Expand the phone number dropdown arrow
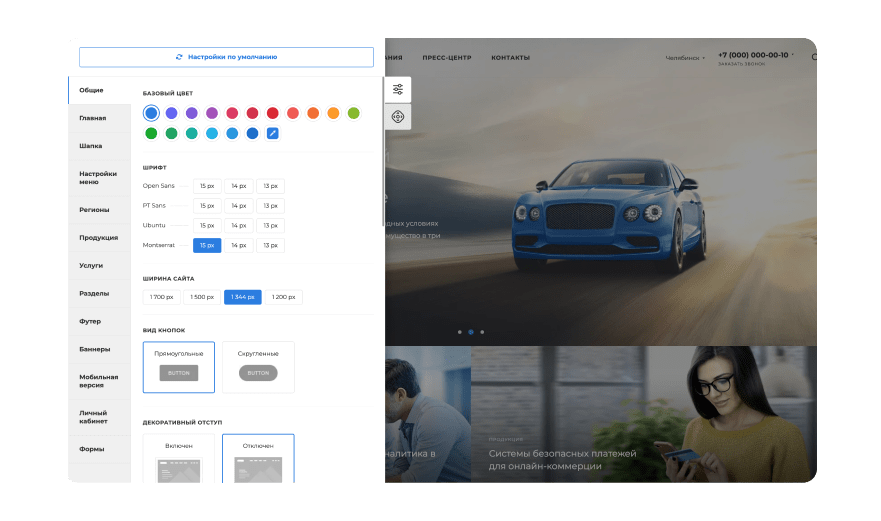 click(793, 55)
